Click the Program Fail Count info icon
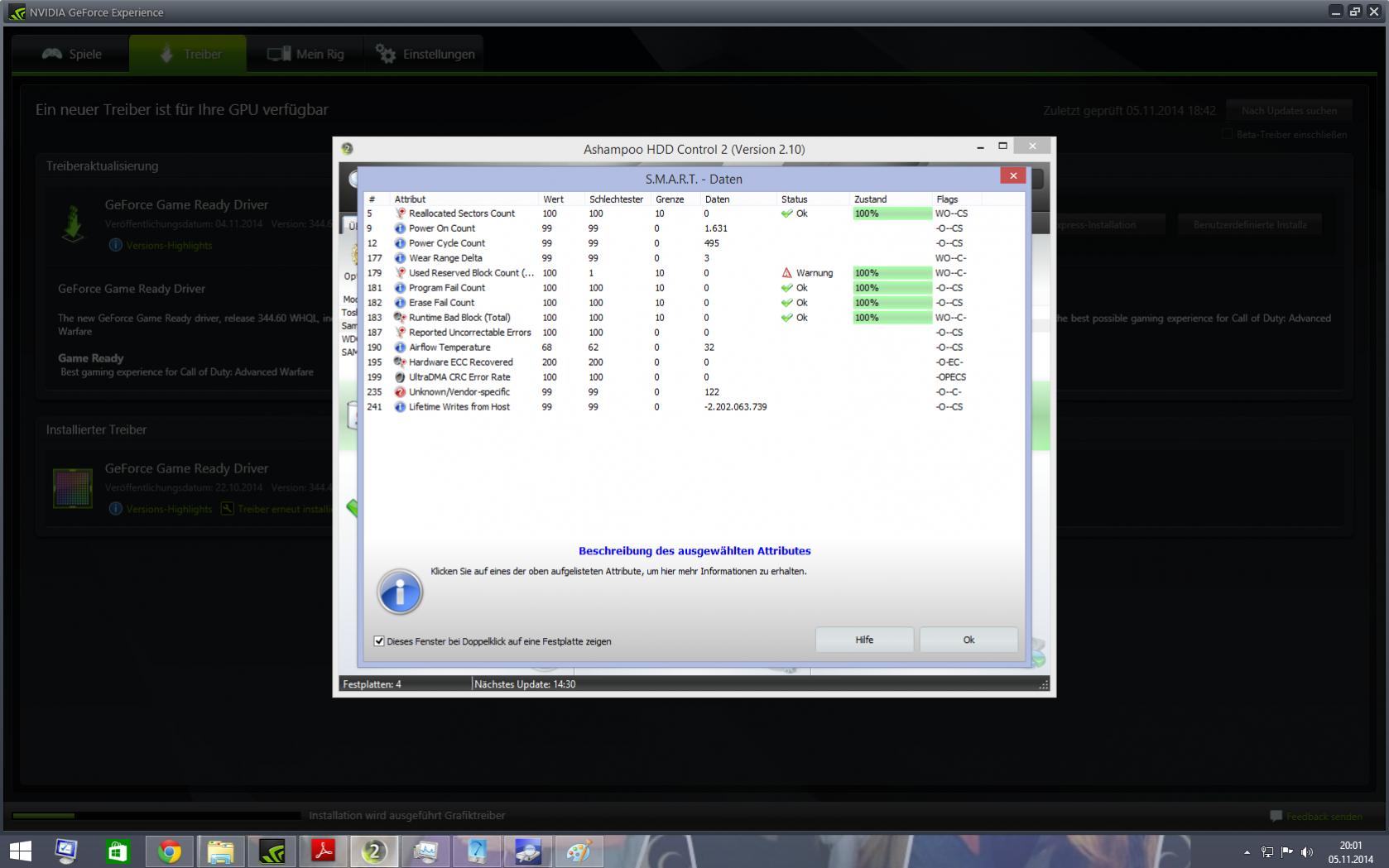Viewport: 1389px width, 868px height. point(401,288)
